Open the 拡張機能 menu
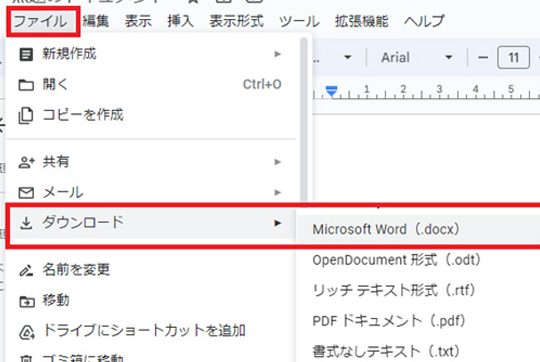Image resolution: width=540 pixels, height=362 pixels. tap(362, 21)
